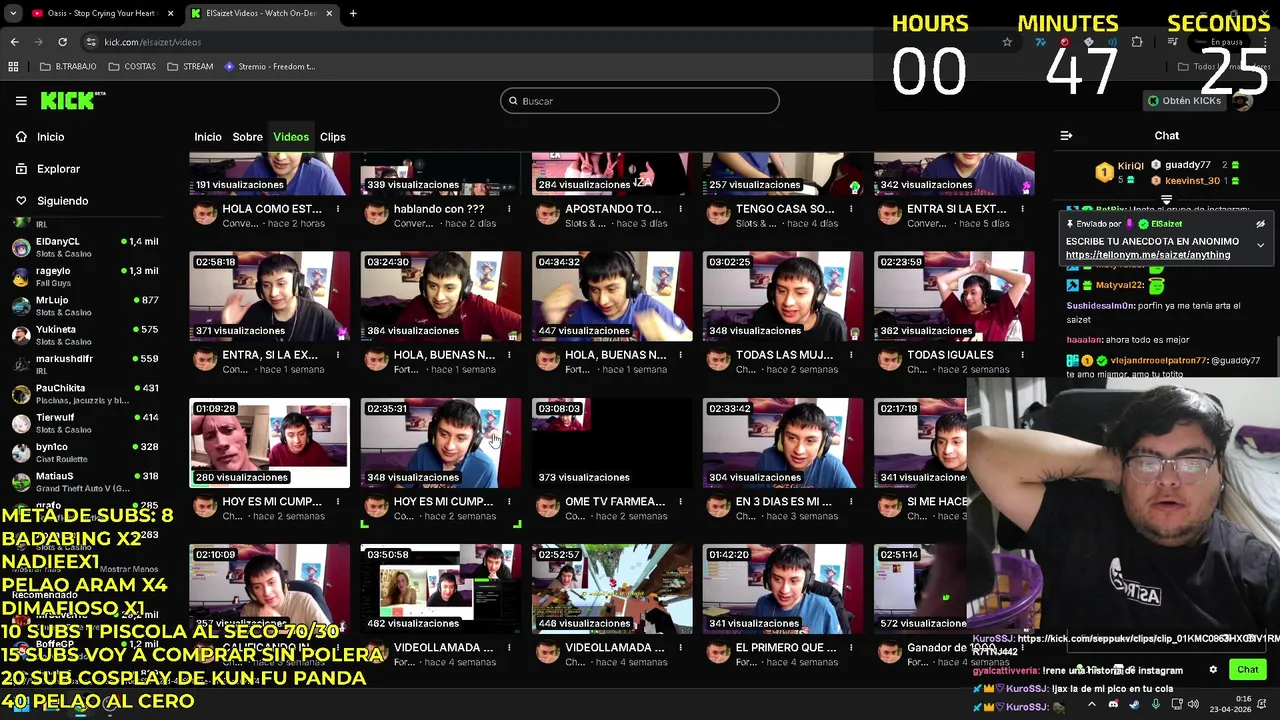
Task: Click the Obtén KICKs button
Action: [x=1185, y=101]
